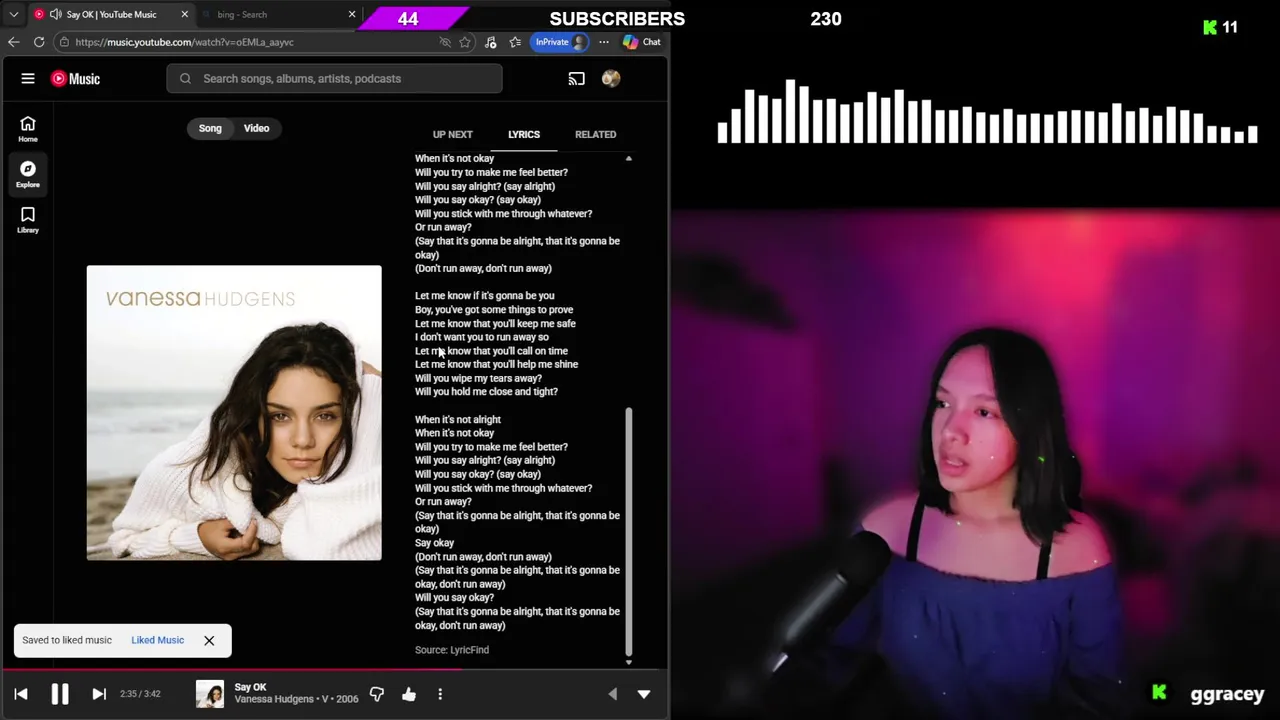Click the browser back arrow
The width and height of the screenshot is (1280, 720).
click(14, 42)
